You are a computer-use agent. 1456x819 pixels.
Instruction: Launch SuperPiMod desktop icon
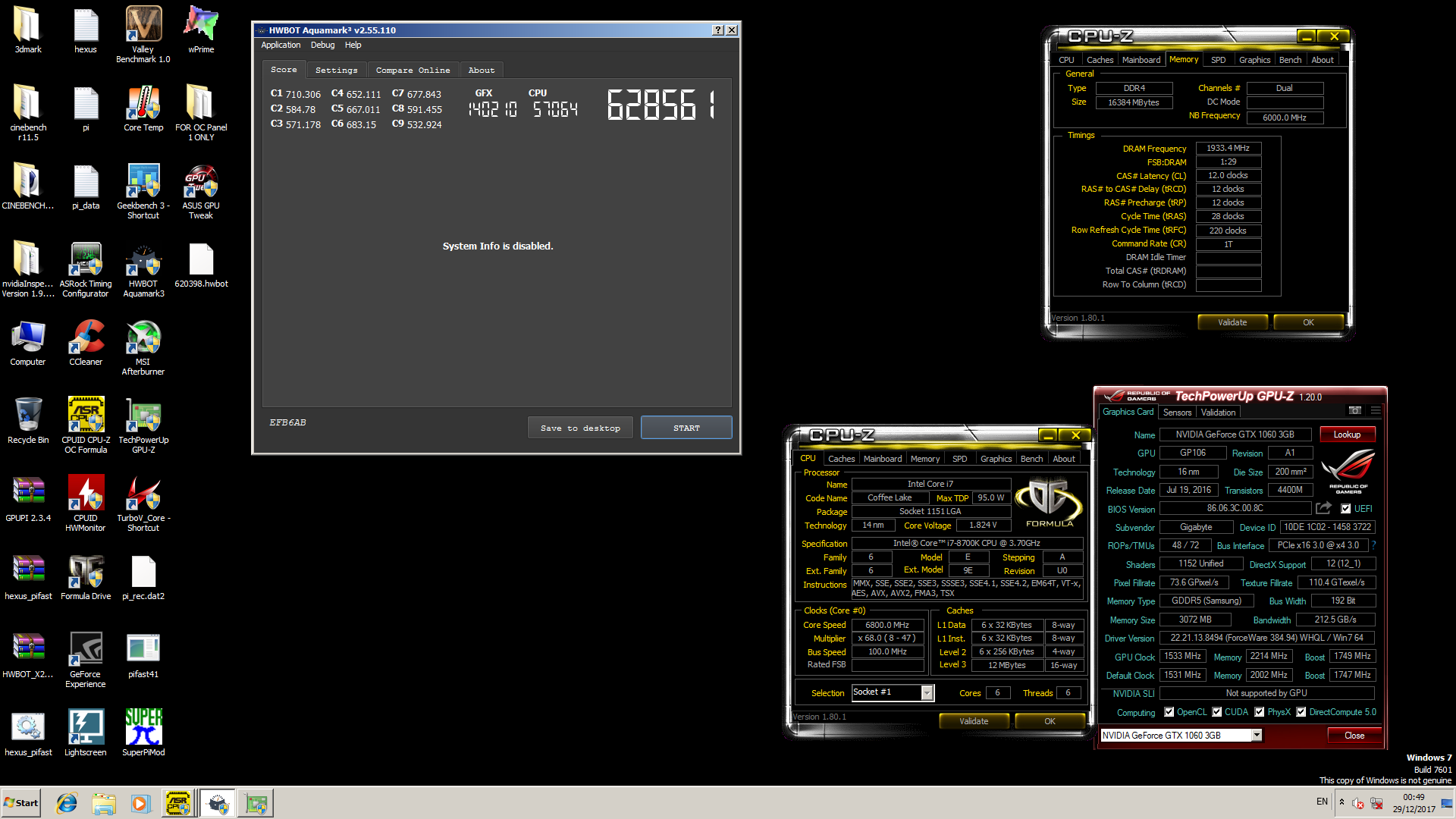143,733
